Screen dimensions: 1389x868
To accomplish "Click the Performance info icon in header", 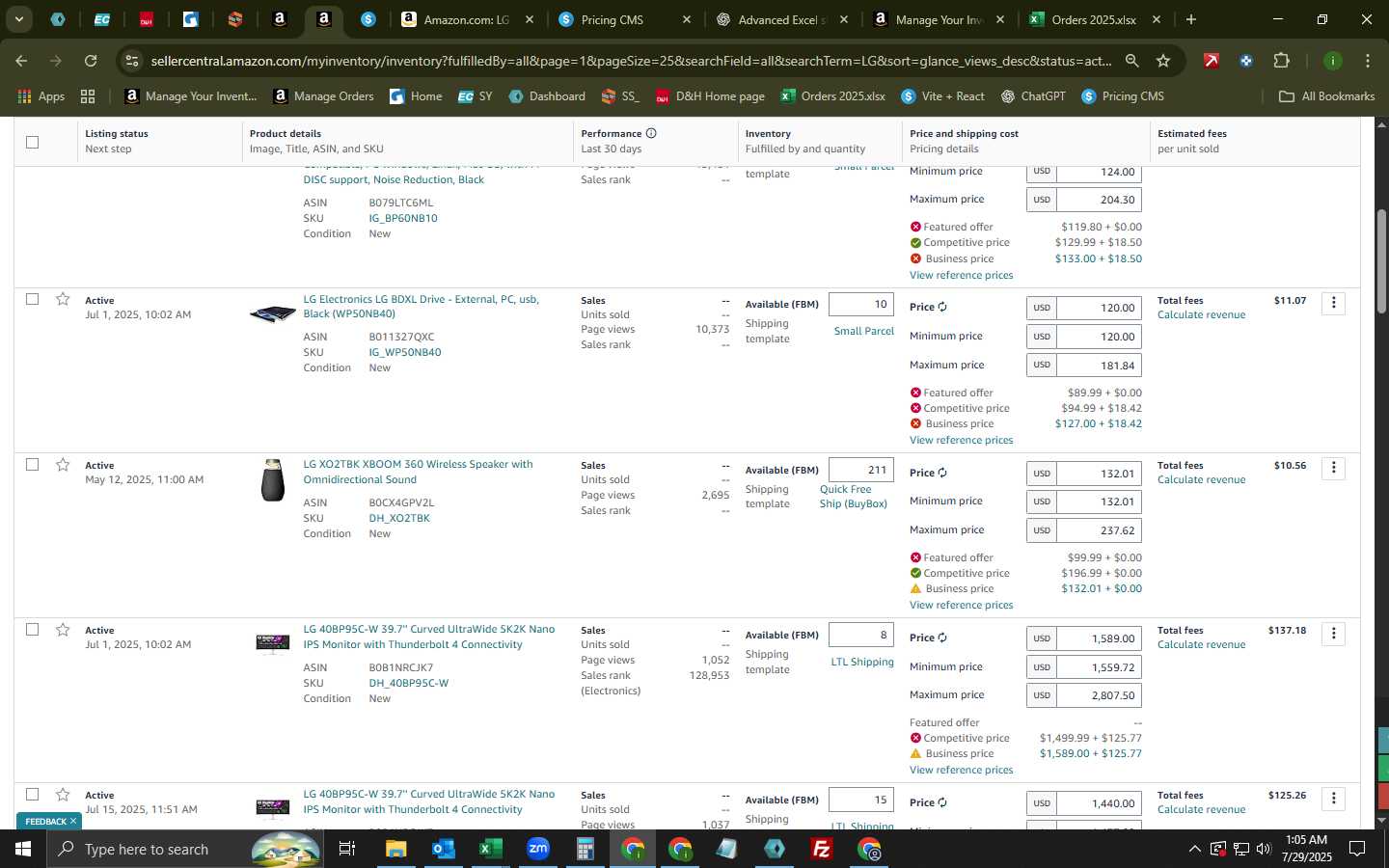I will pyautogui.click(x=651, y=133).
